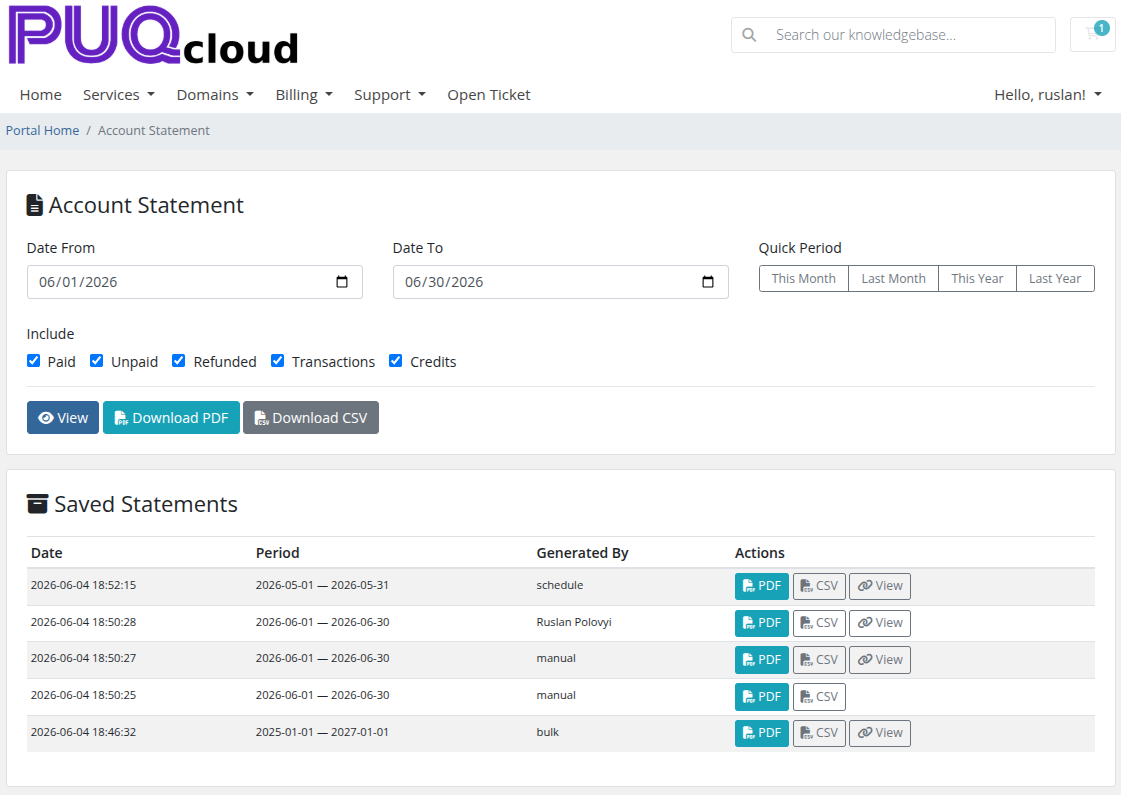This screenshot has height=795, width=1121.
Task: Download PDF for the bulk statement
Action: coord(761,734)
